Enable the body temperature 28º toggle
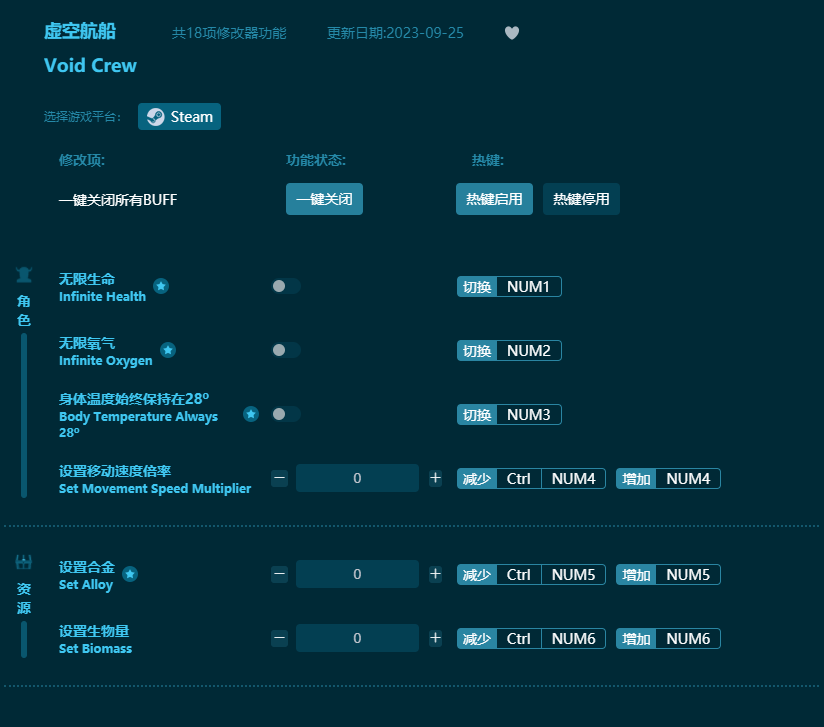The height and width of the screenshot is (727, 824). (285, 414)
